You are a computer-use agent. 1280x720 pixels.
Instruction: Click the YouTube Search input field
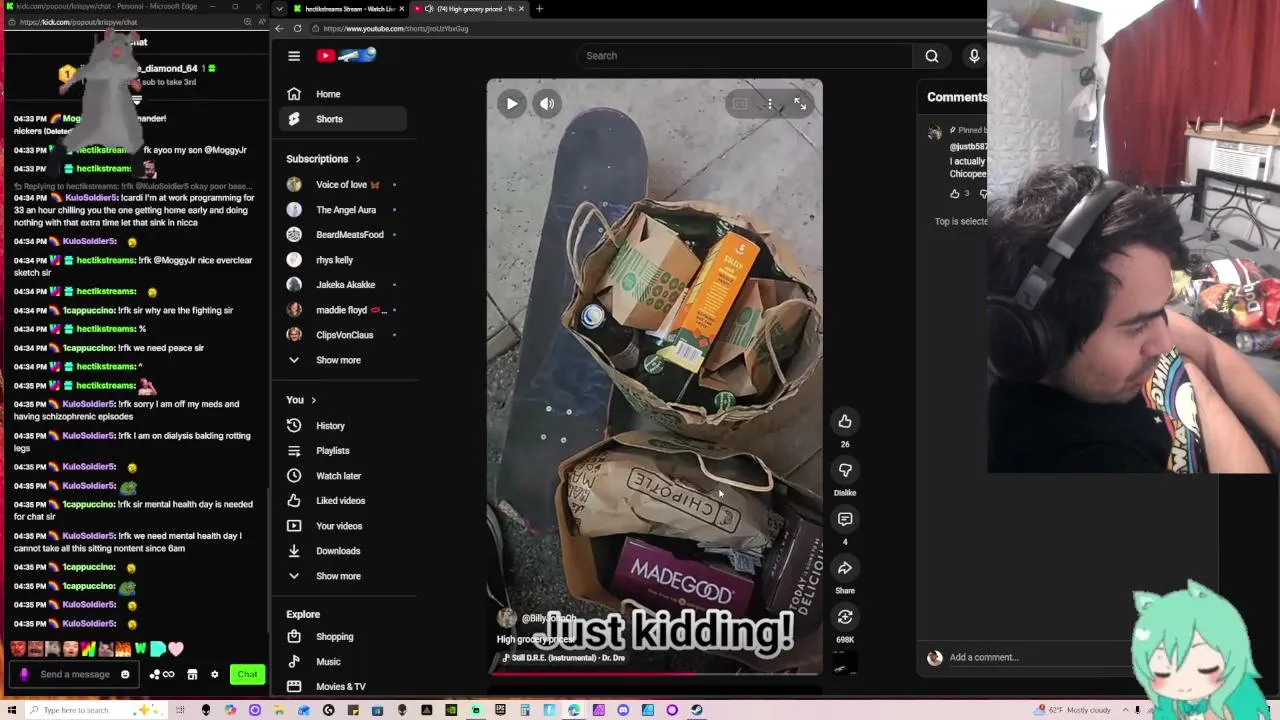point(744,56)
